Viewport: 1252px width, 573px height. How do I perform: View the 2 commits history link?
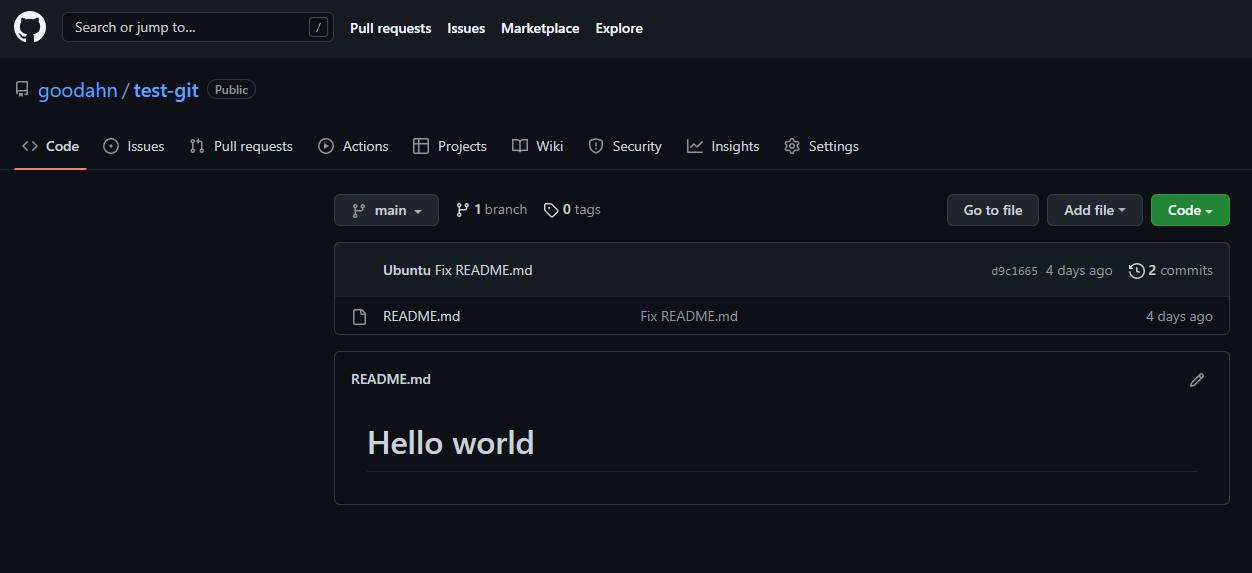pyautogui.click(x=1171, y=270)
